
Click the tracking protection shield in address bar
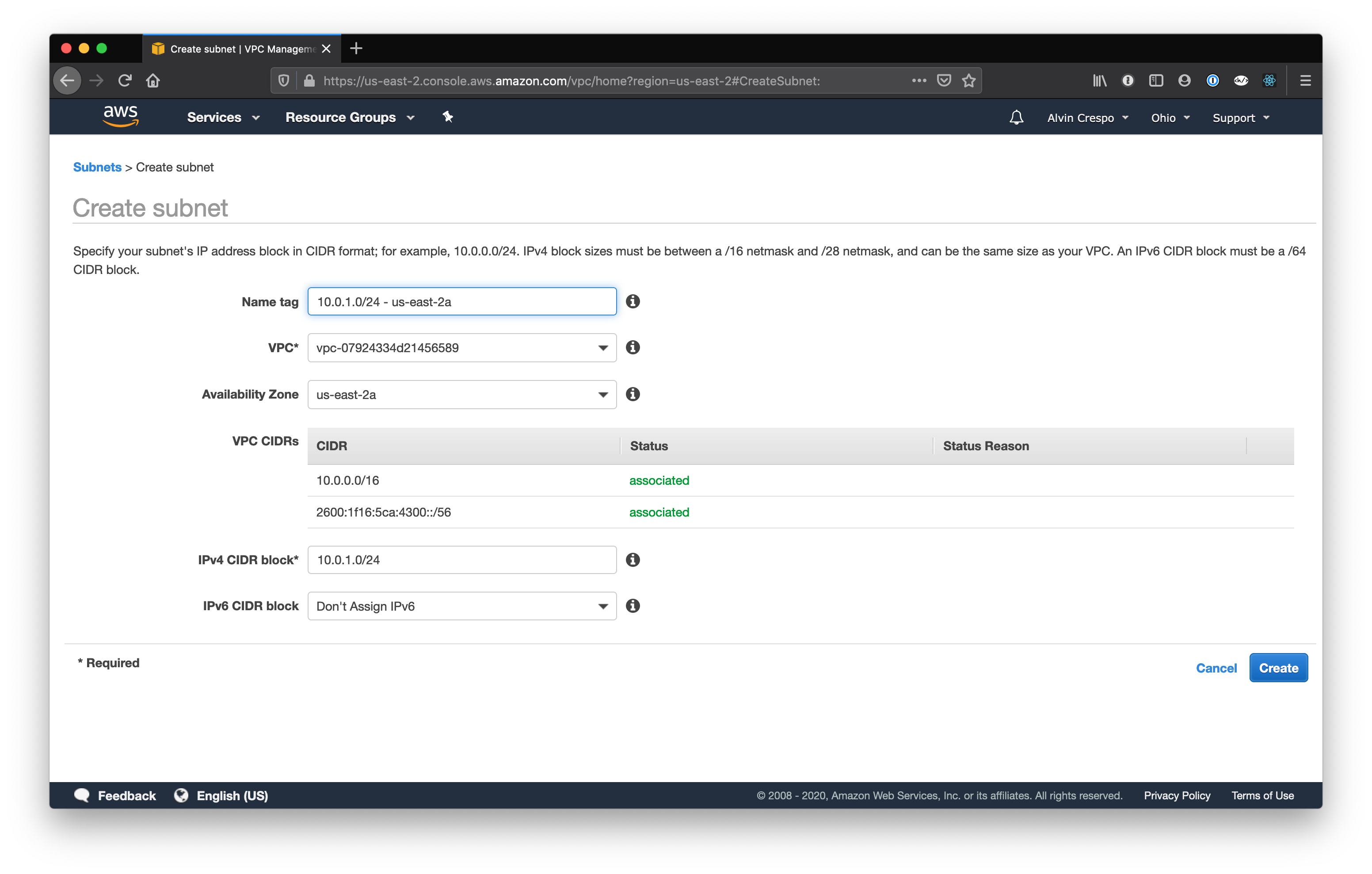pos(283,80)
